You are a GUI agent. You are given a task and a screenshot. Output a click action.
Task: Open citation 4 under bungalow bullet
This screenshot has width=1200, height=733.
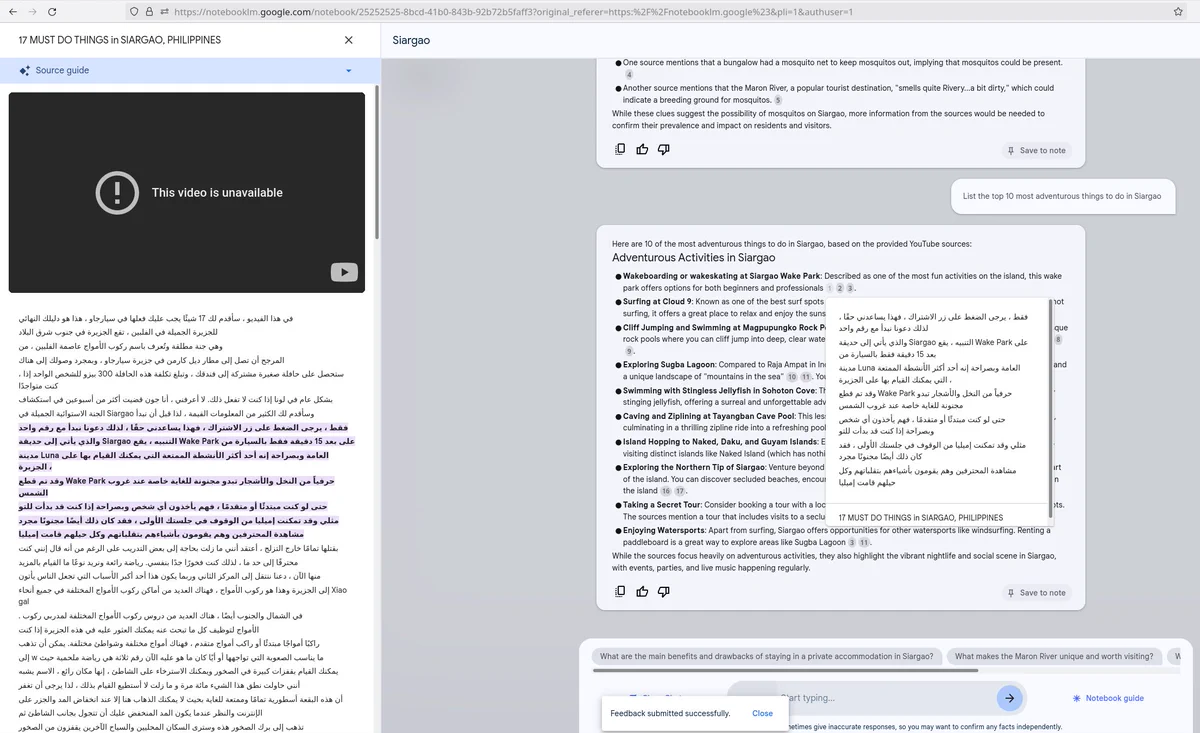(x=629, y=75)
